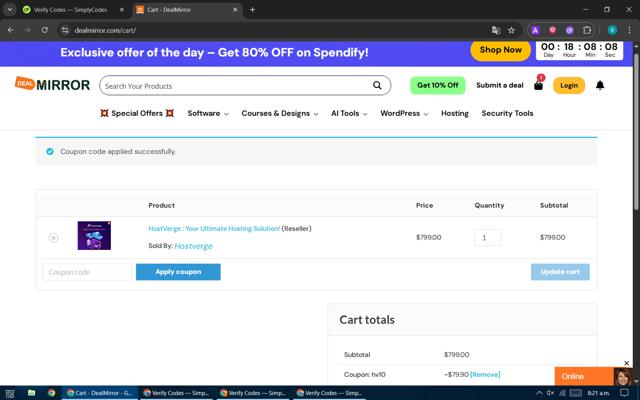Close the Verify Codes SimplyCodes tab
640x400 pixels.
click(x=122, y=9)
